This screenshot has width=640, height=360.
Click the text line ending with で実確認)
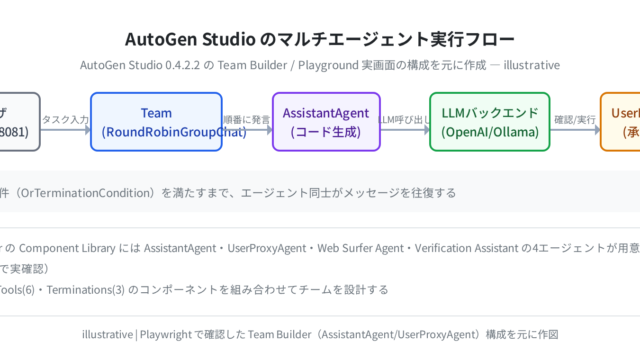pyautogui.click(x=24, y=269)
